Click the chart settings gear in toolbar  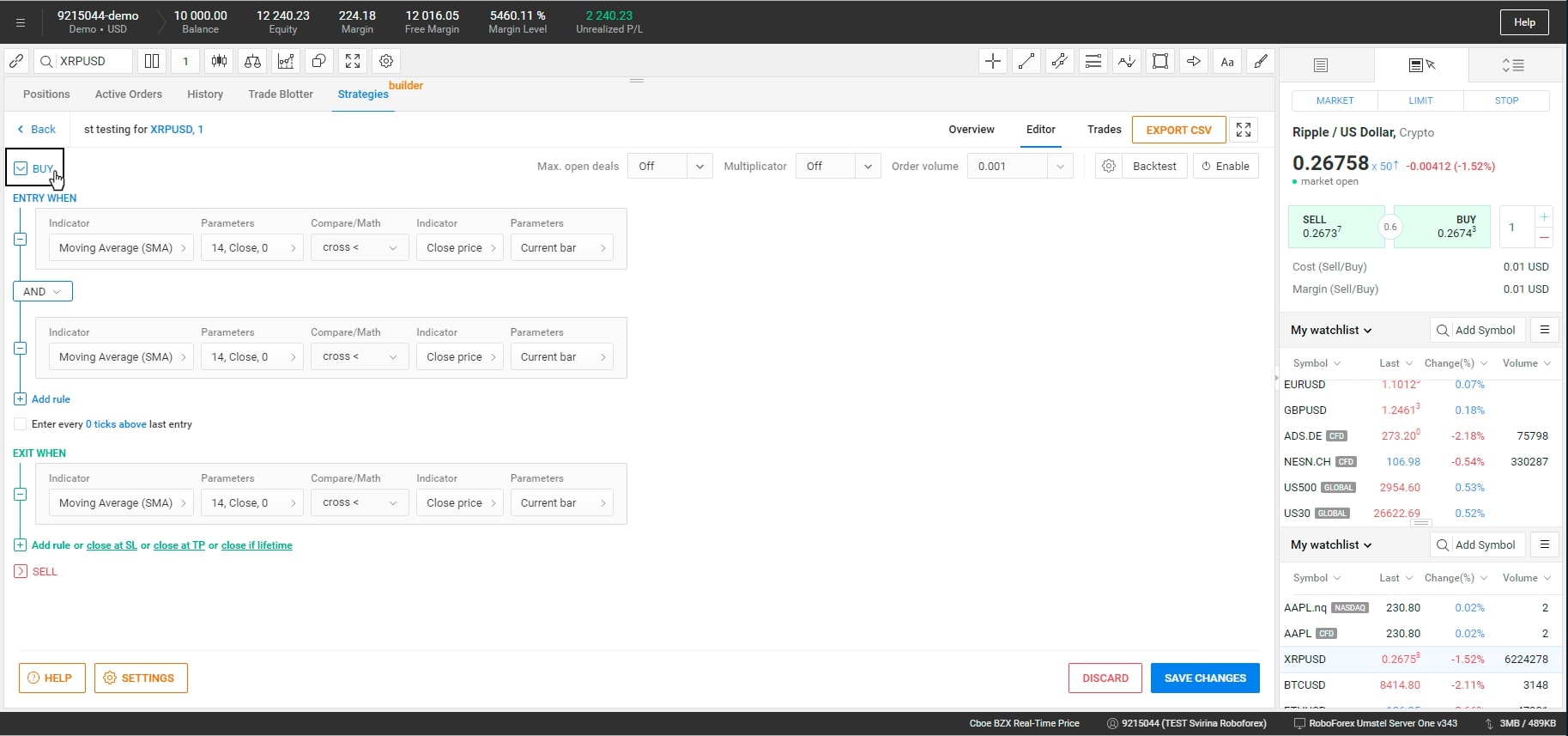point(386,61)
